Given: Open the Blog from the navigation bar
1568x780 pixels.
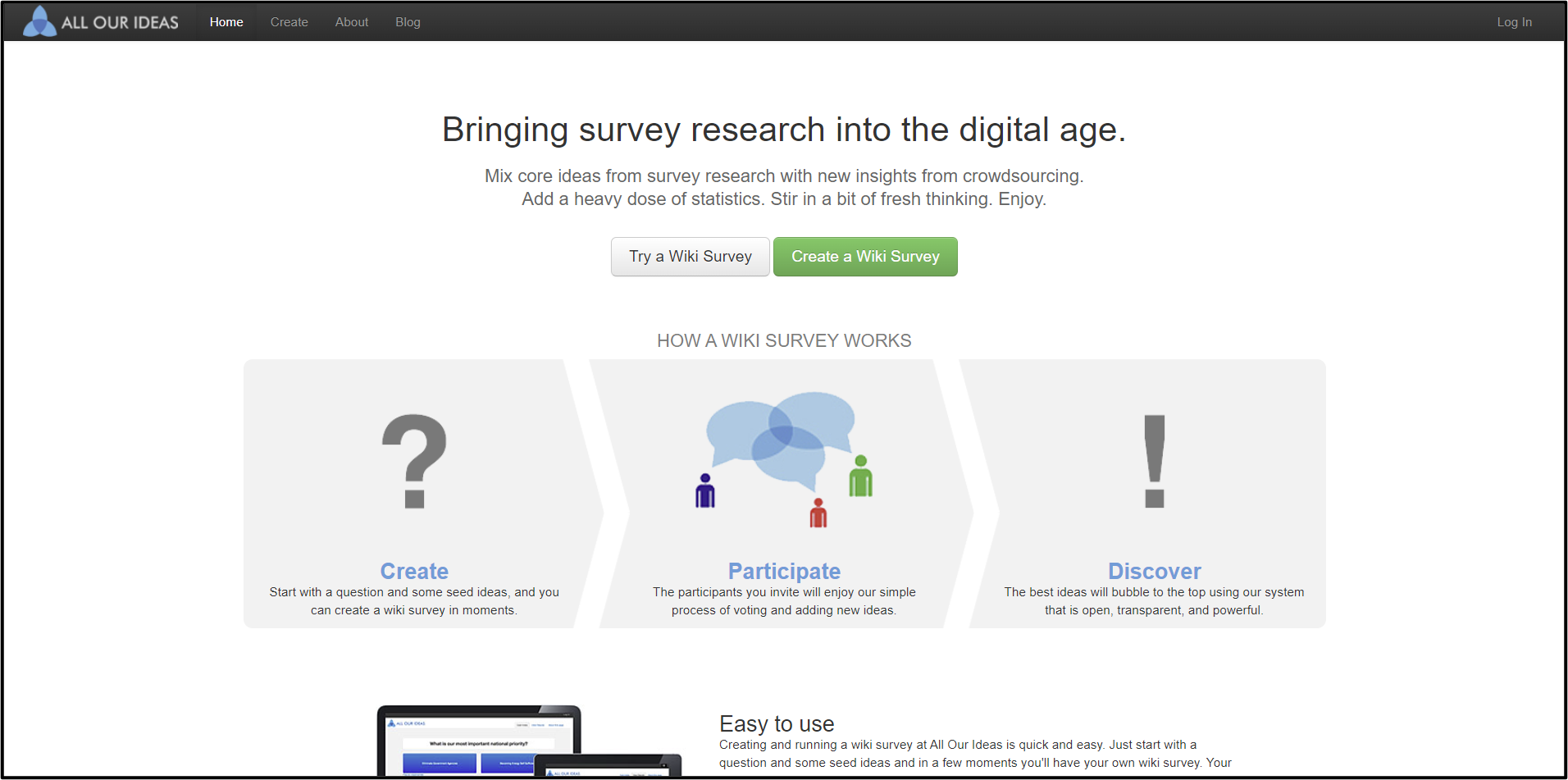Looking at the screenshot, I should coord(408,21).
